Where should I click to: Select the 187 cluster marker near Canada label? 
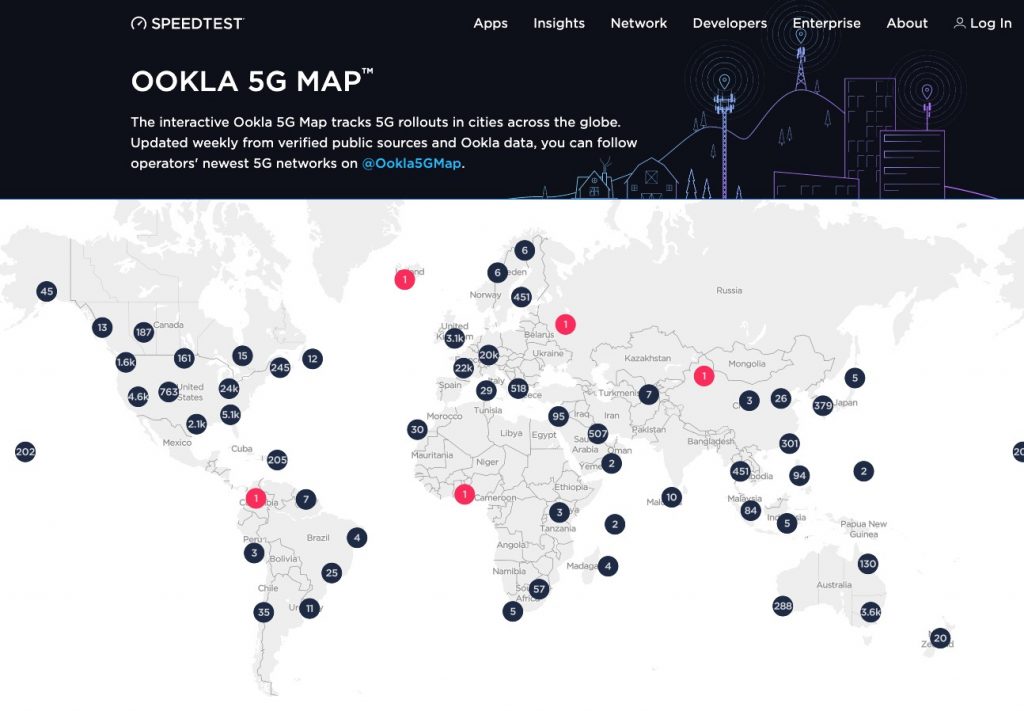[144, 332]
